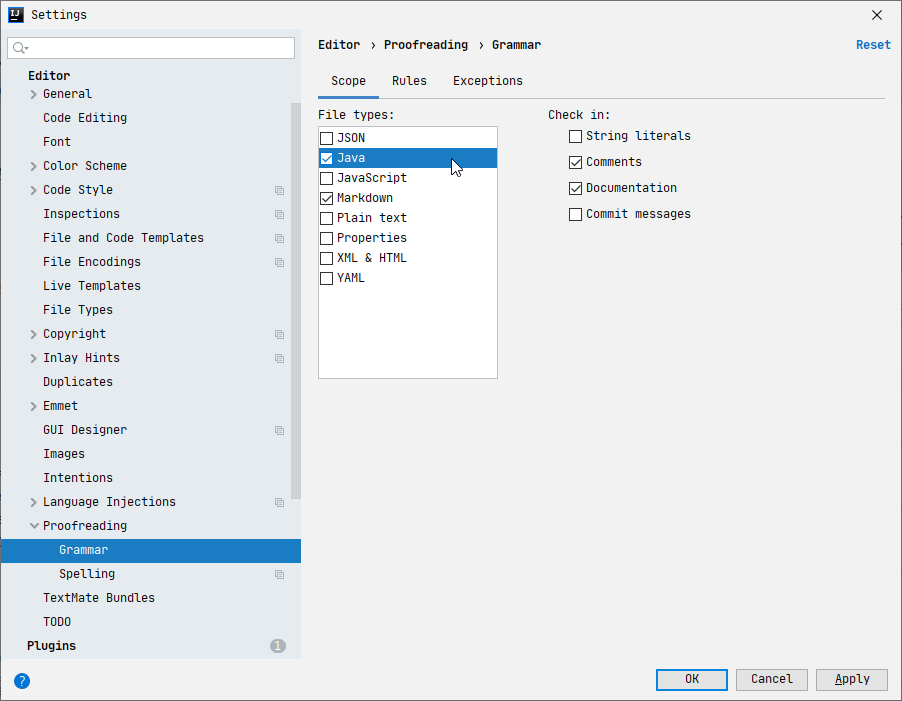This screenshot has width=902, height=701.
Task: Uncheck the Markdown file type
Action: pyautogui.click(x=327, y=198)
